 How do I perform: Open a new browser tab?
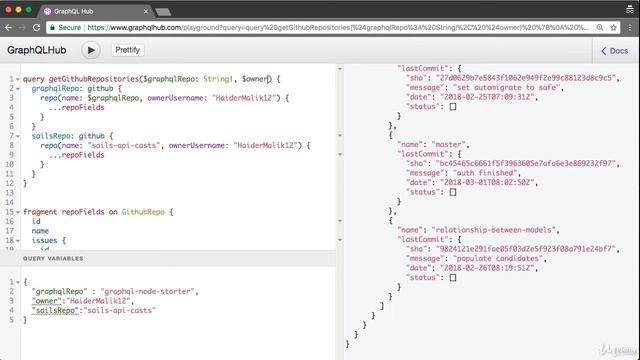pyautogui.click(x=163, y=12)
